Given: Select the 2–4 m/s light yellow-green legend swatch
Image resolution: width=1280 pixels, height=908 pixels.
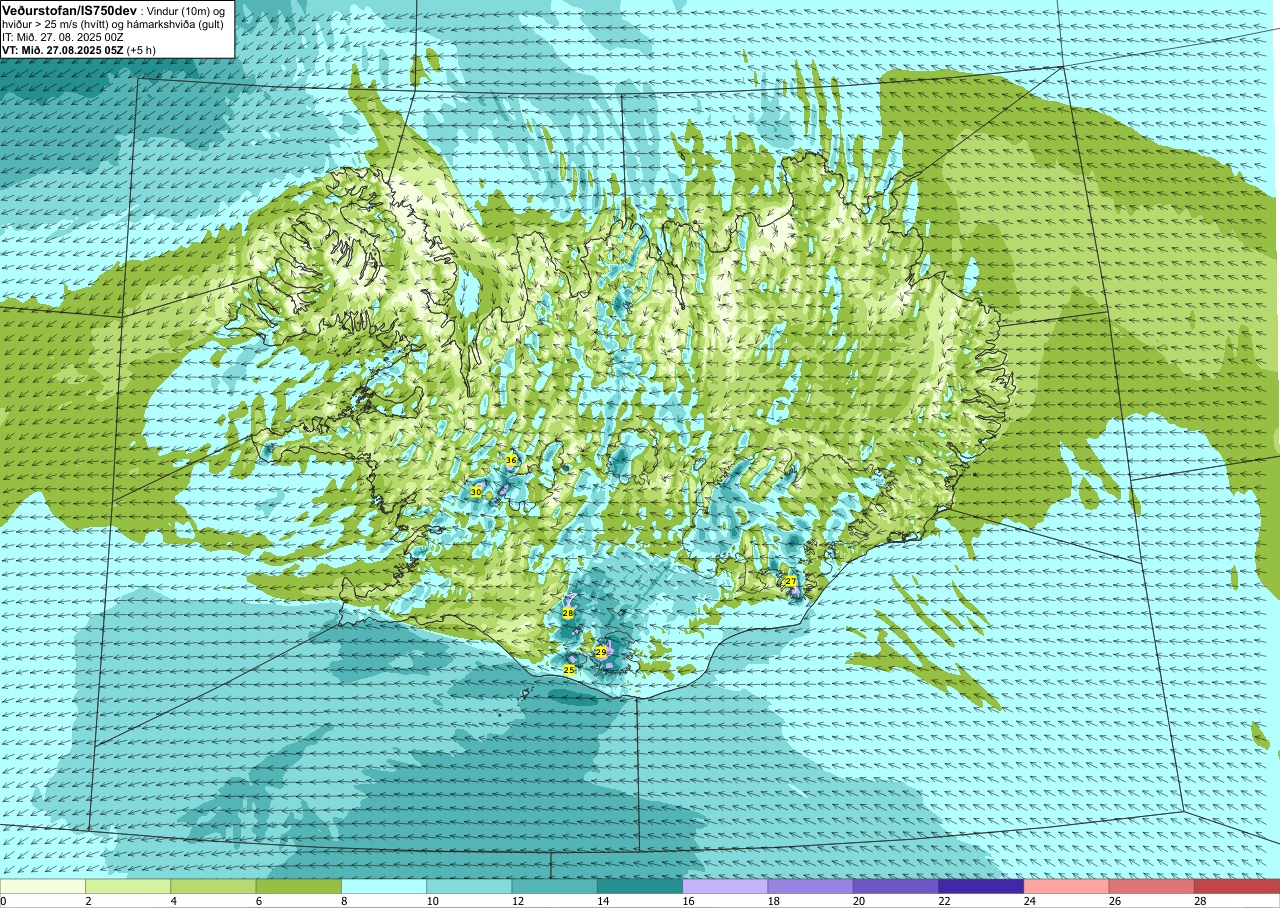Looking at the screenshot, I should tap(128, 886).
